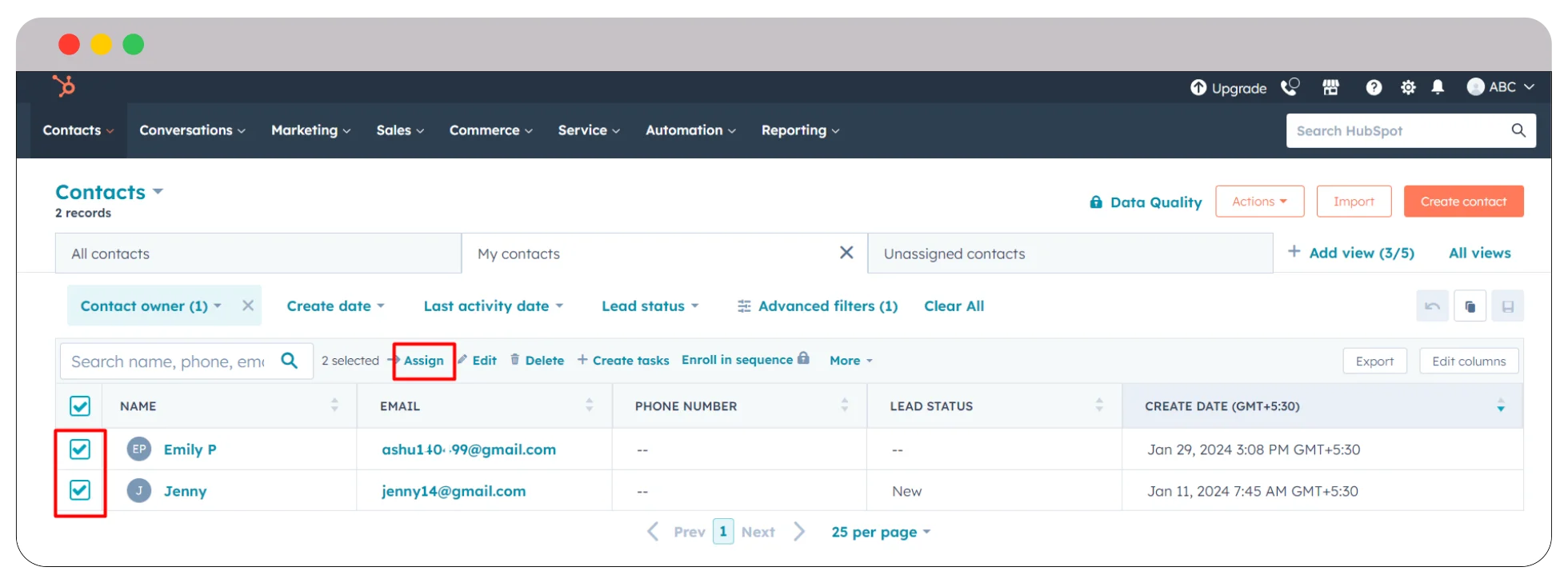
Task: Go to previous page arrow
Action: pos(653,532)
